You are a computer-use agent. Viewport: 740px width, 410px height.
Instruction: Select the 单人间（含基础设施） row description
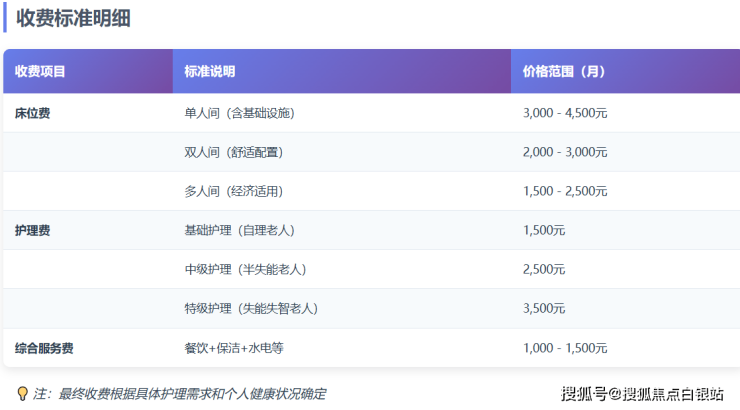pyautogui.click(x=239, y=113)
